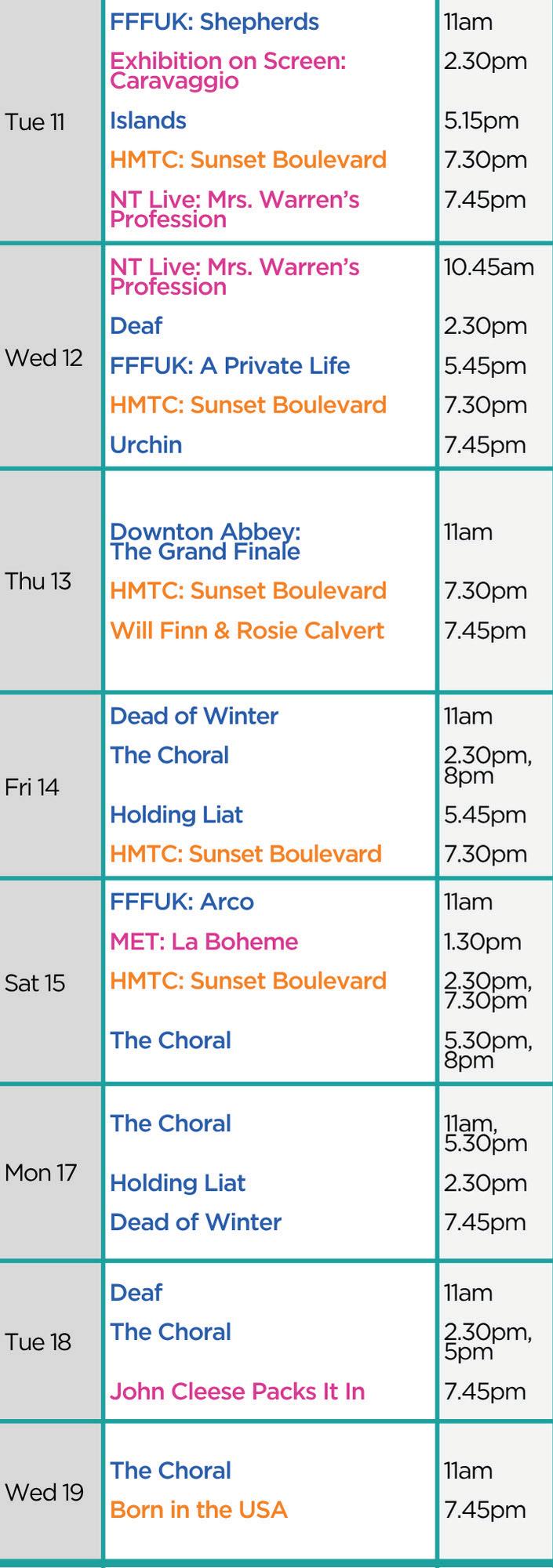The image size is (553, 1568).
Task: Open Deaf screening on Tue 18
Action: coord(136,1293)
